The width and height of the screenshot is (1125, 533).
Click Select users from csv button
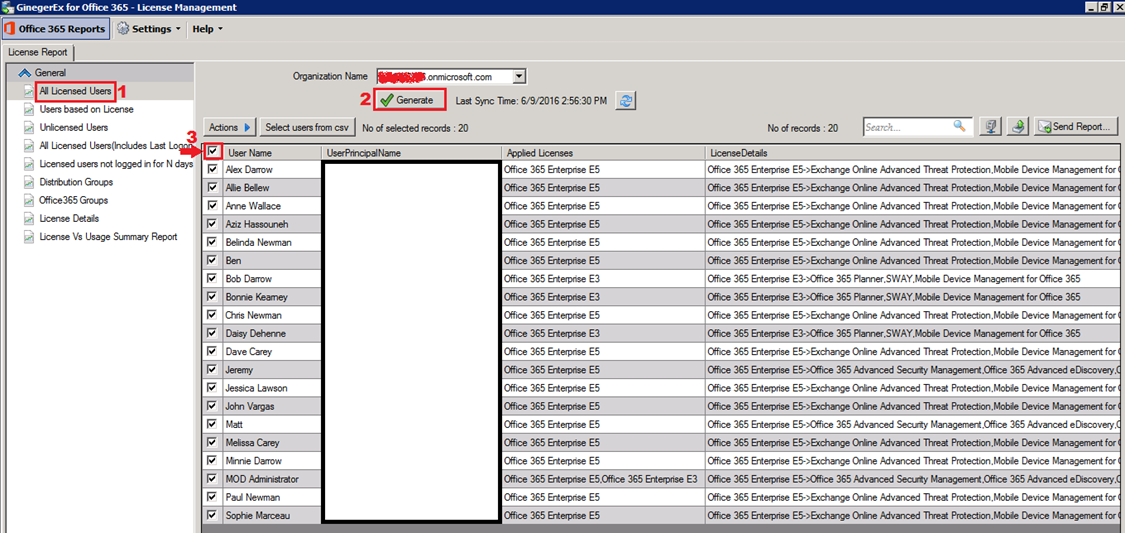pyautogui.click(x=306, y=128)
